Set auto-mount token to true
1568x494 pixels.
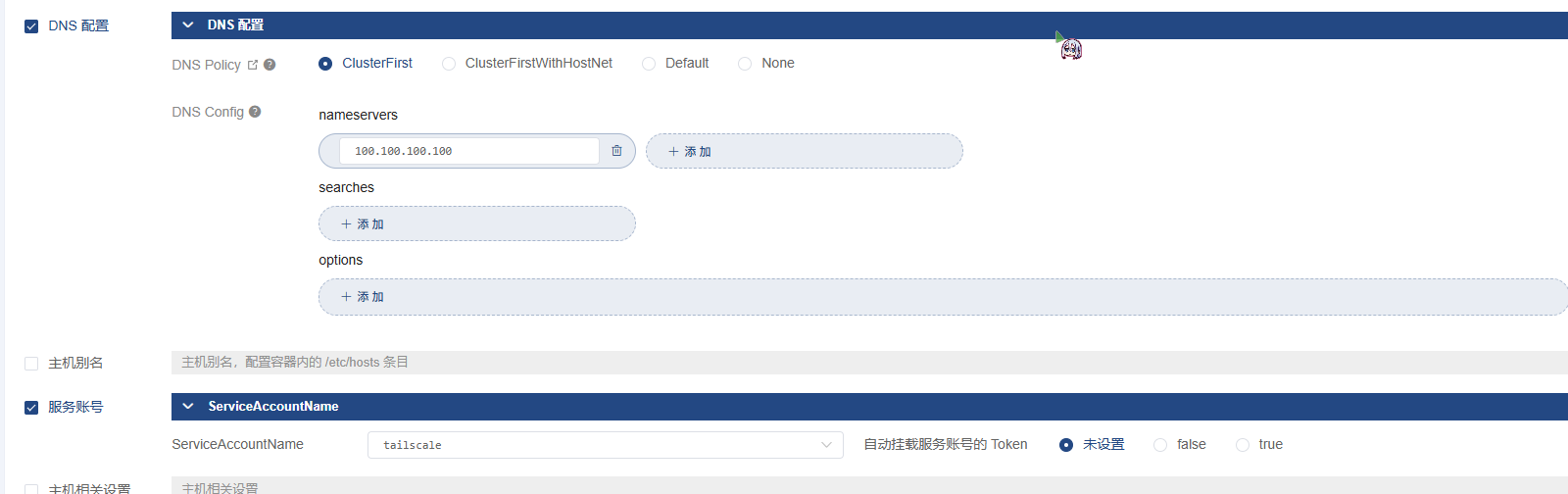(1243, 445)
